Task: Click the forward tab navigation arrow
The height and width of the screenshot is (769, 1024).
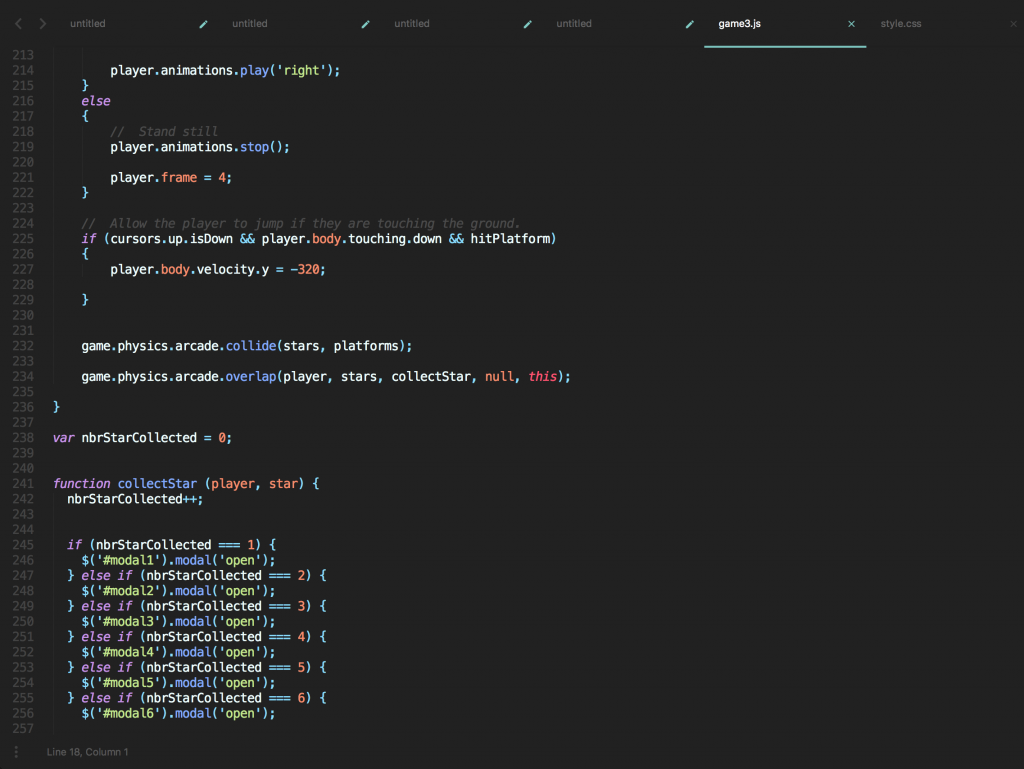Action: click(42, 24)
